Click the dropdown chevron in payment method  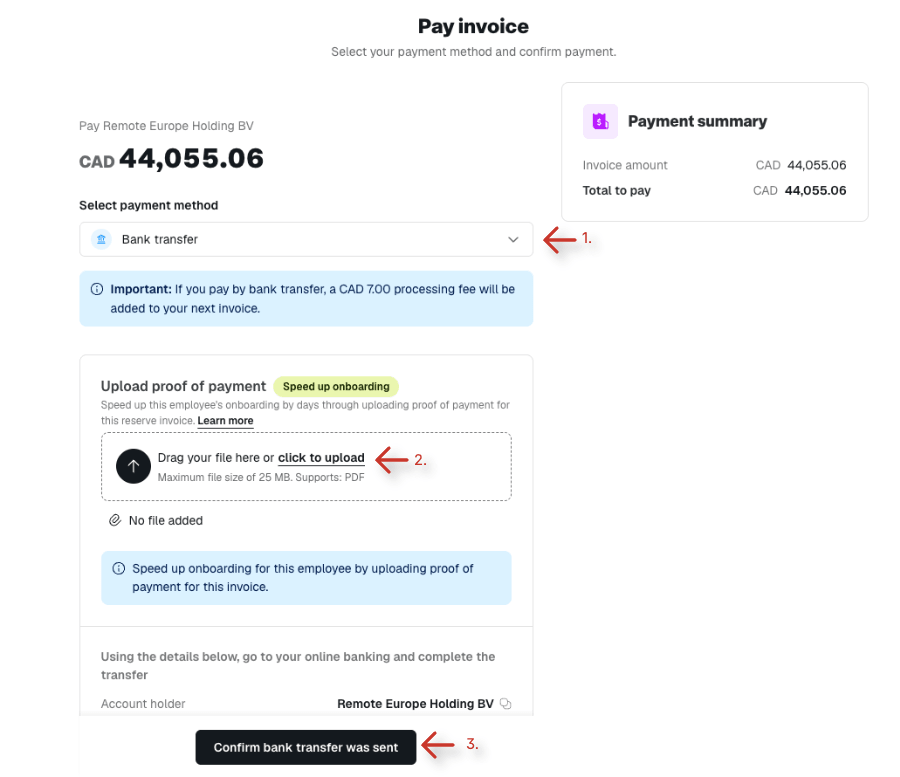(513, 240)
